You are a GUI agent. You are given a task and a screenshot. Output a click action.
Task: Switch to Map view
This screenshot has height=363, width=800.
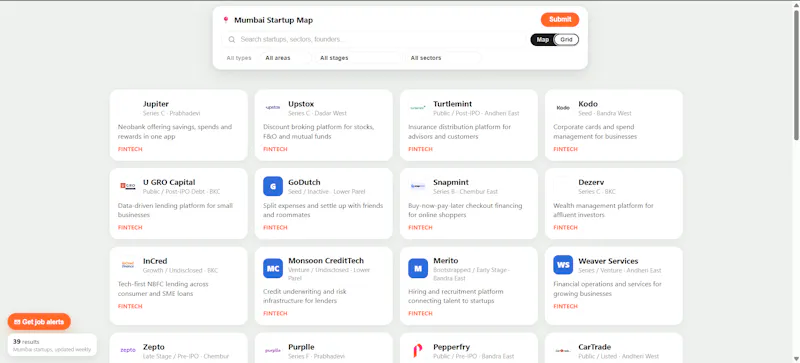click(542, 40)
